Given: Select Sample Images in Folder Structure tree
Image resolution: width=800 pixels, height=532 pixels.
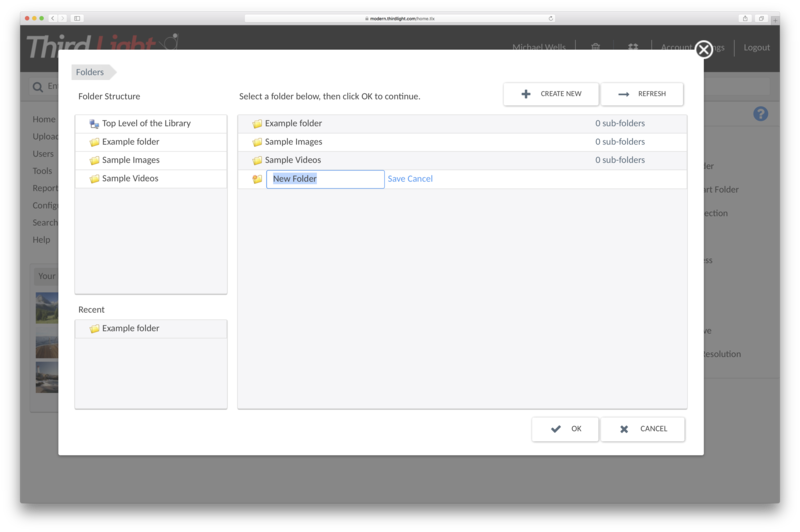Looking at the screenshot, I should point(151,160).
